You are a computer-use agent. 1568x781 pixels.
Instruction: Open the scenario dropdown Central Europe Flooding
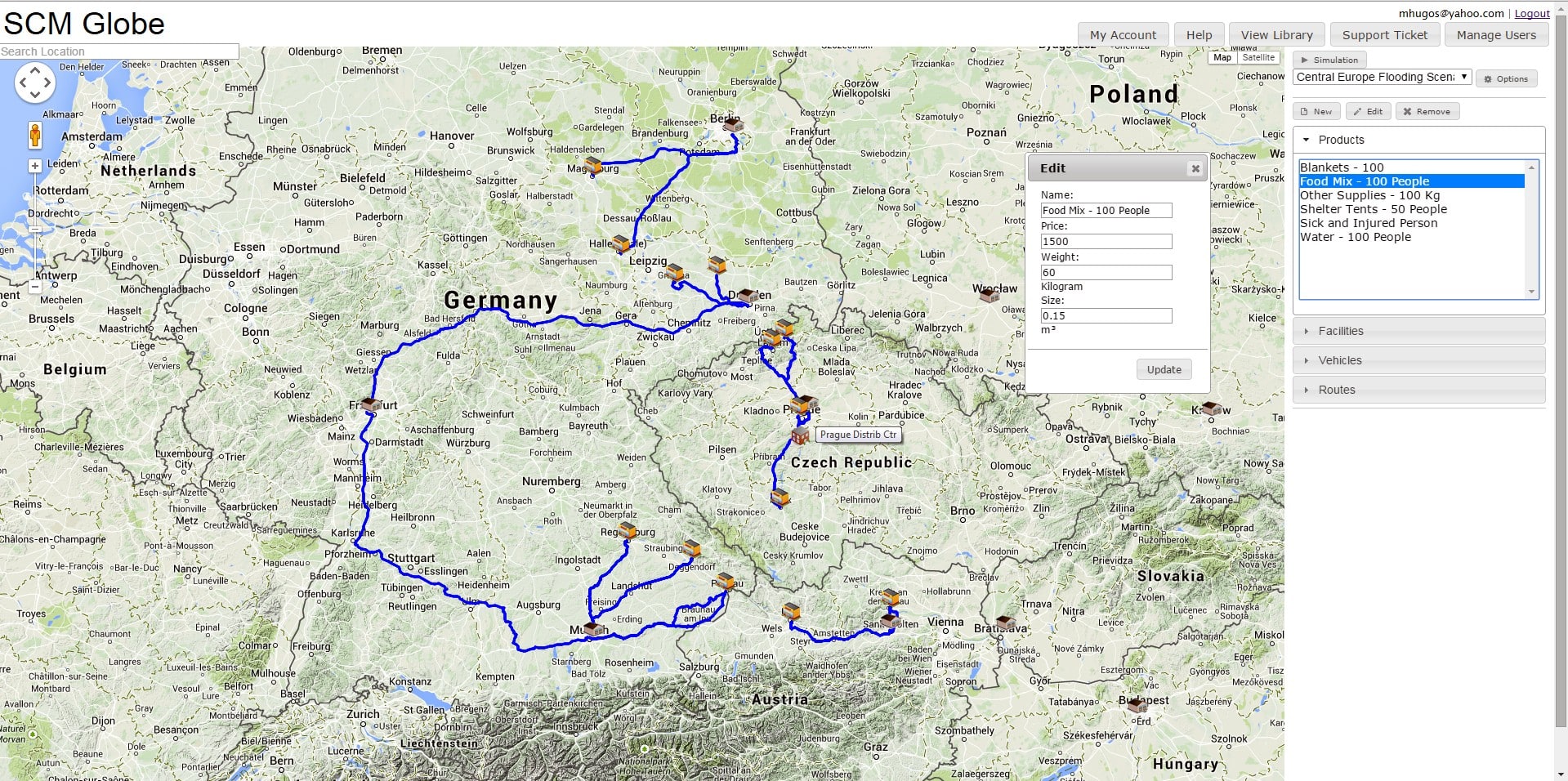pos(1383,77)
